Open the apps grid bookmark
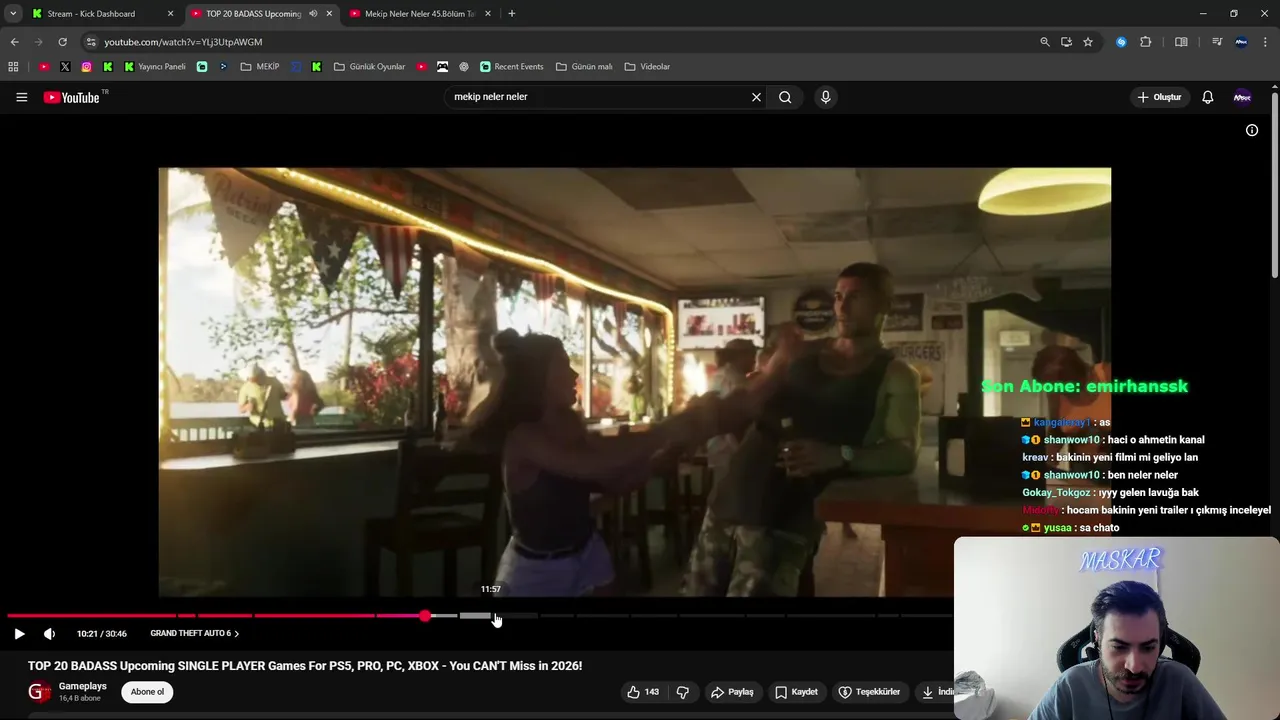The image size is (1280, 720). click(x=13, y=67)
